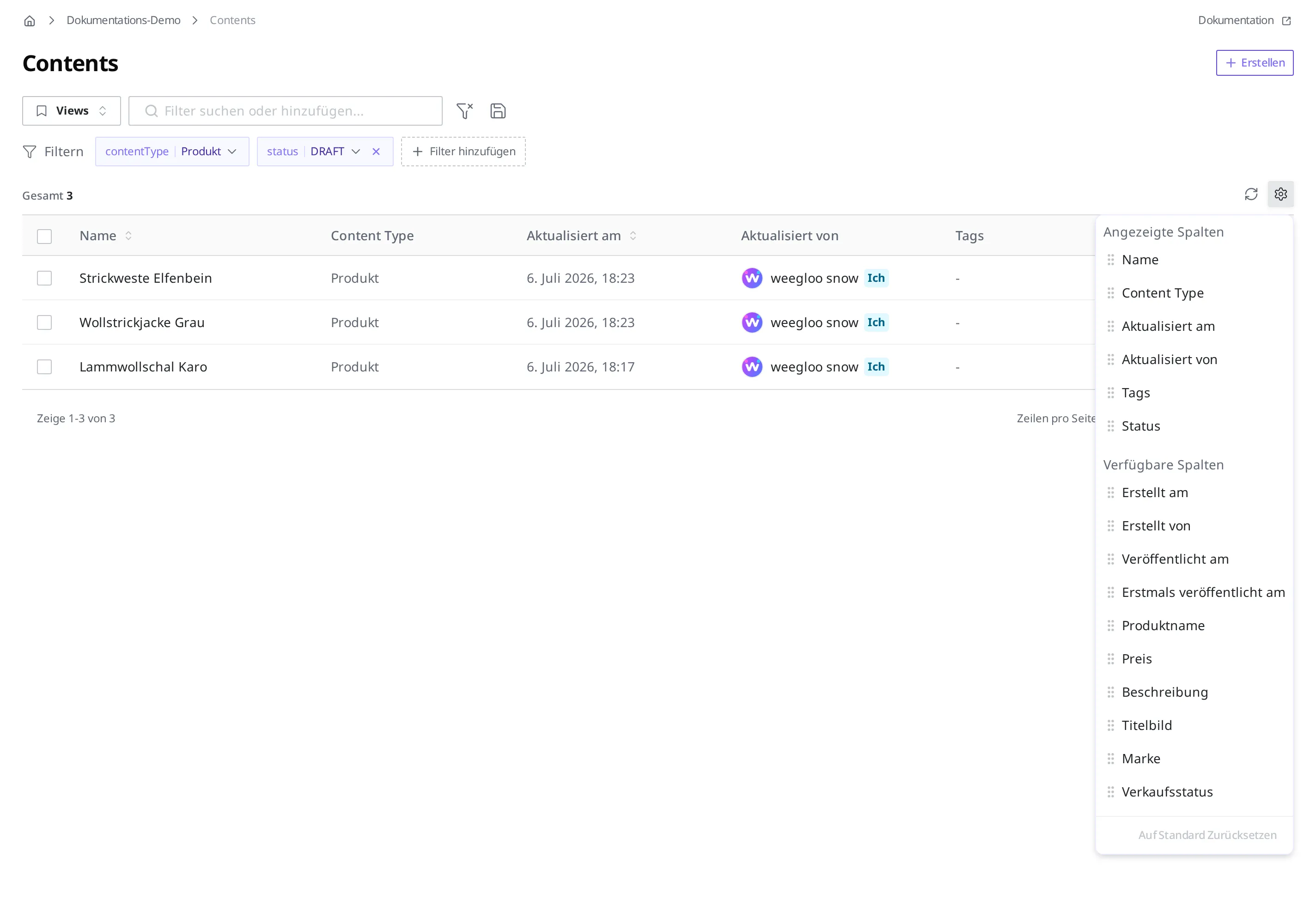Refresh the contents table
This screenshot has height=924, width=1316.
[1251, 195]
